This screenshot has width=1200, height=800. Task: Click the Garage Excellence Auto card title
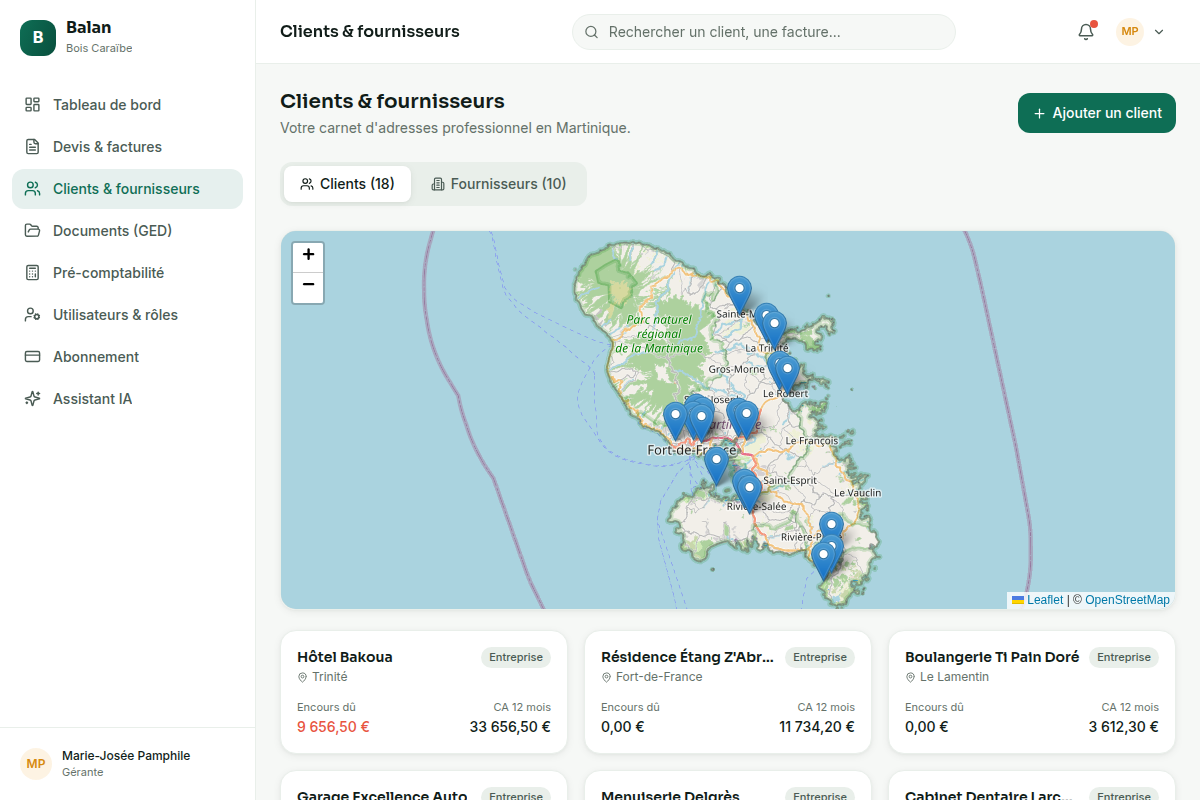click(x=382, y=796)
